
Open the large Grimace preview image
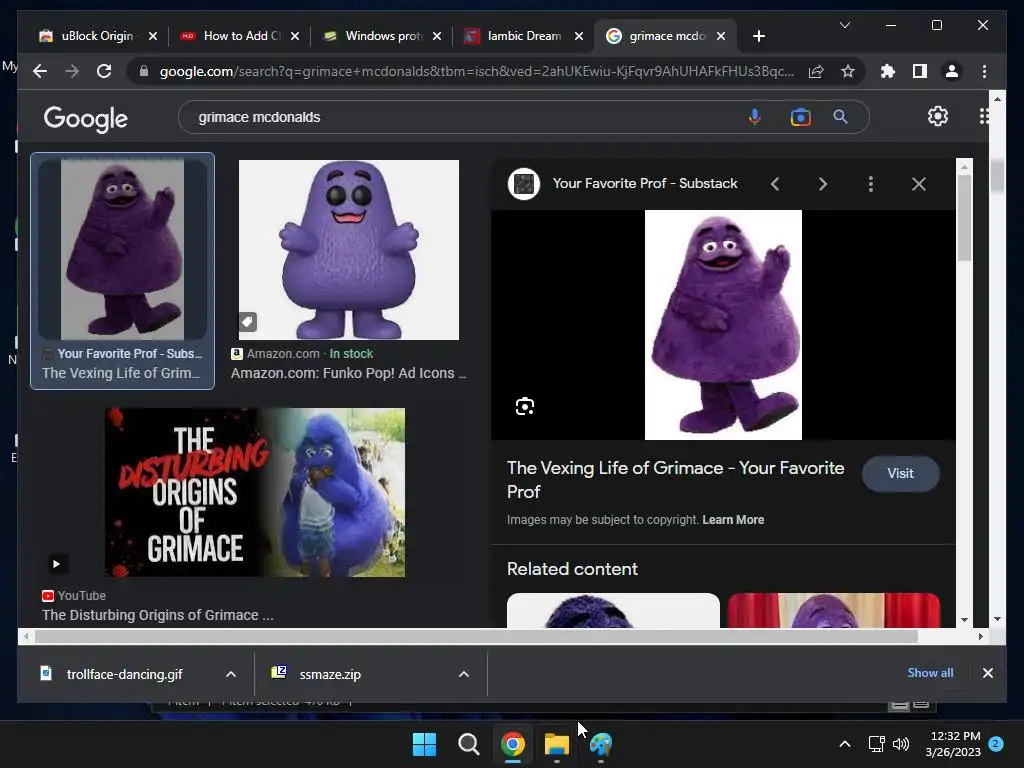[x=723, y=325]
